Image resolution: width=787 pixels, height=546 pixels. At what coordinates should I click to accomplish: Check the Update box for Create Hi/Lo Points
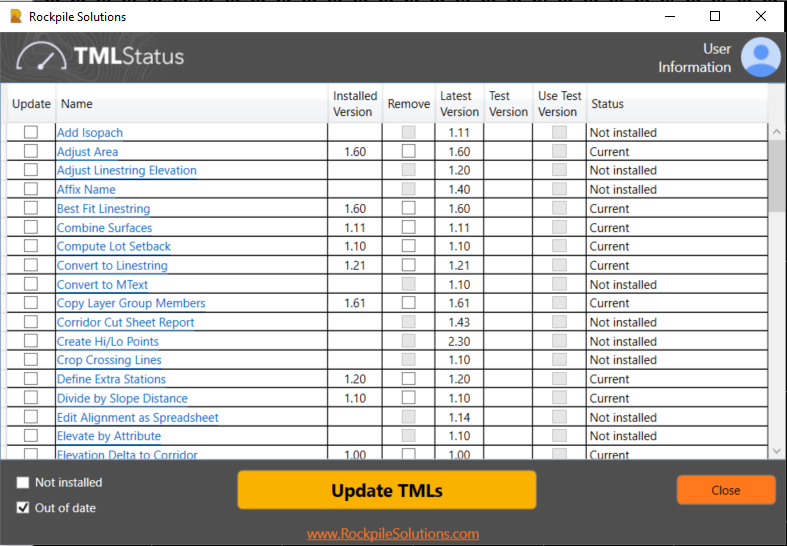(x=31, y=341)
